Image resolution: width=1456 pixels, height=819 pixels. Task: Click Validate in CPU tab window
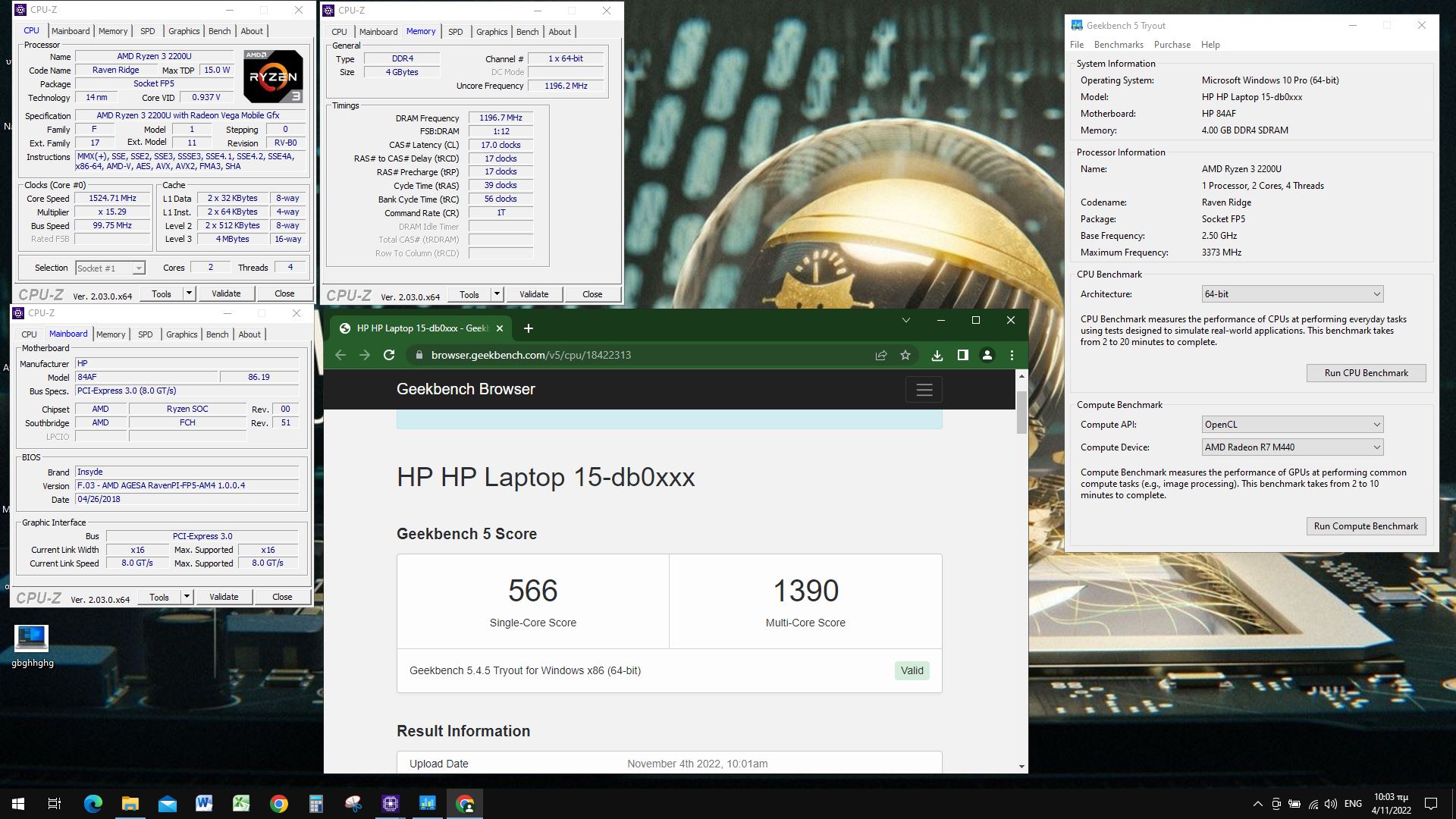point(226,293)
